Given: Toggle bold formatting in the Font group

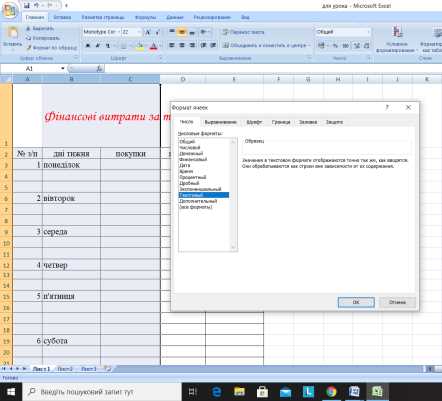Looking at the screenshot, I should coord(88,45).
